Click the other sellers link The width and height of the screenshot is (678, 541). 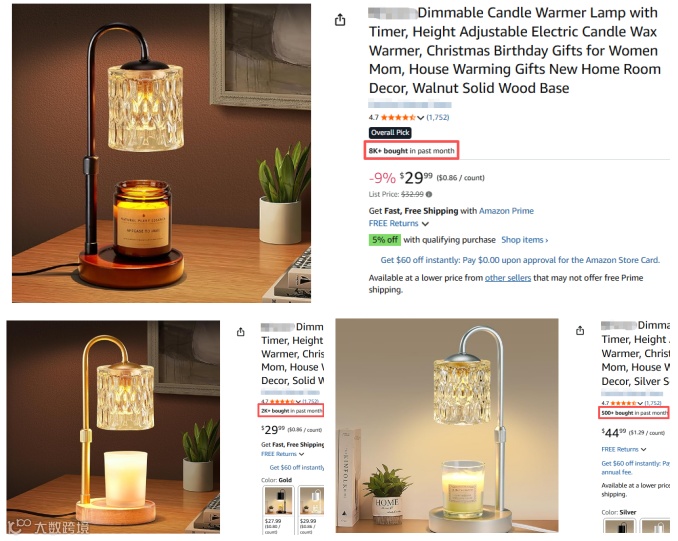click(x=508, y=278)
